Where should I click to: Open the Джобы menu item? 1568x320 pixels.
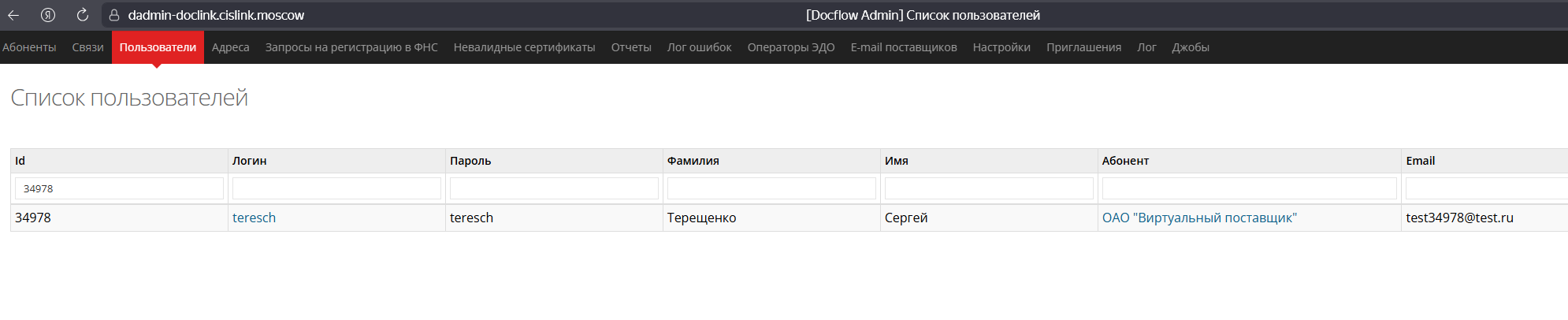point(1190,47)
